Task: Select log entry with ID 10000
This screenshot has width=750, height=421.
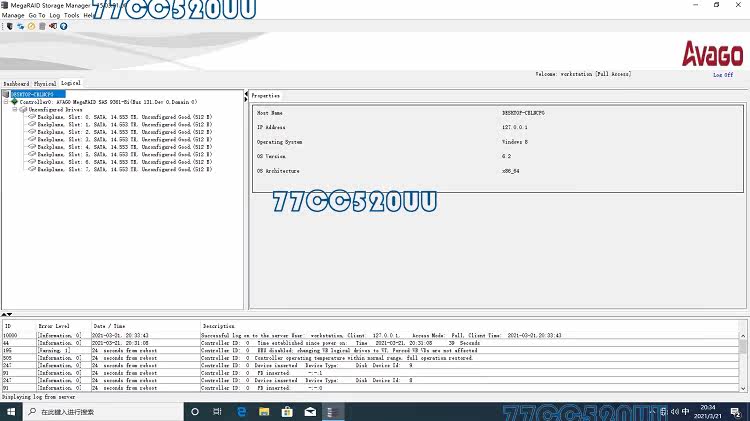Action: [x=371, y=335]
